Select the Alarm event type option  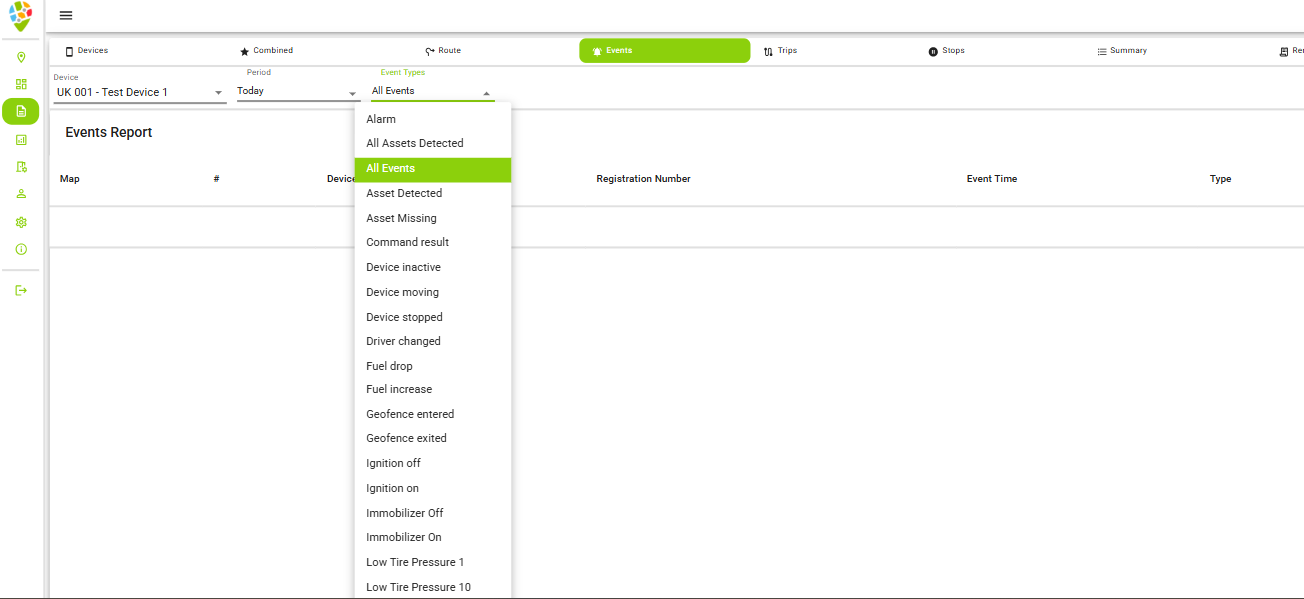(x=381, y=119)
